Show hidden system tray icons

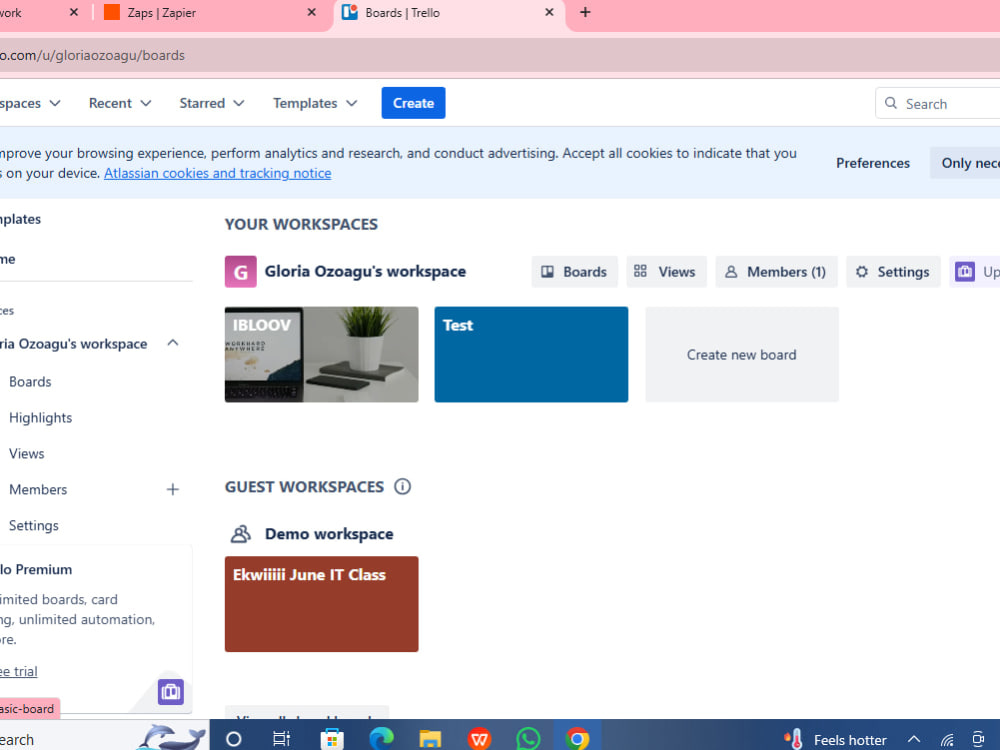914,739
